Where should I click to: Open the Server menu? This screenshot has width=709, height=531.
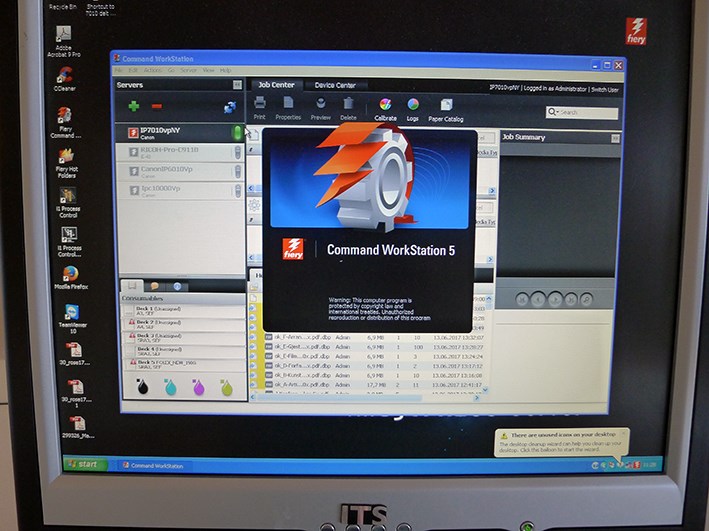click(x=189, y=71)
